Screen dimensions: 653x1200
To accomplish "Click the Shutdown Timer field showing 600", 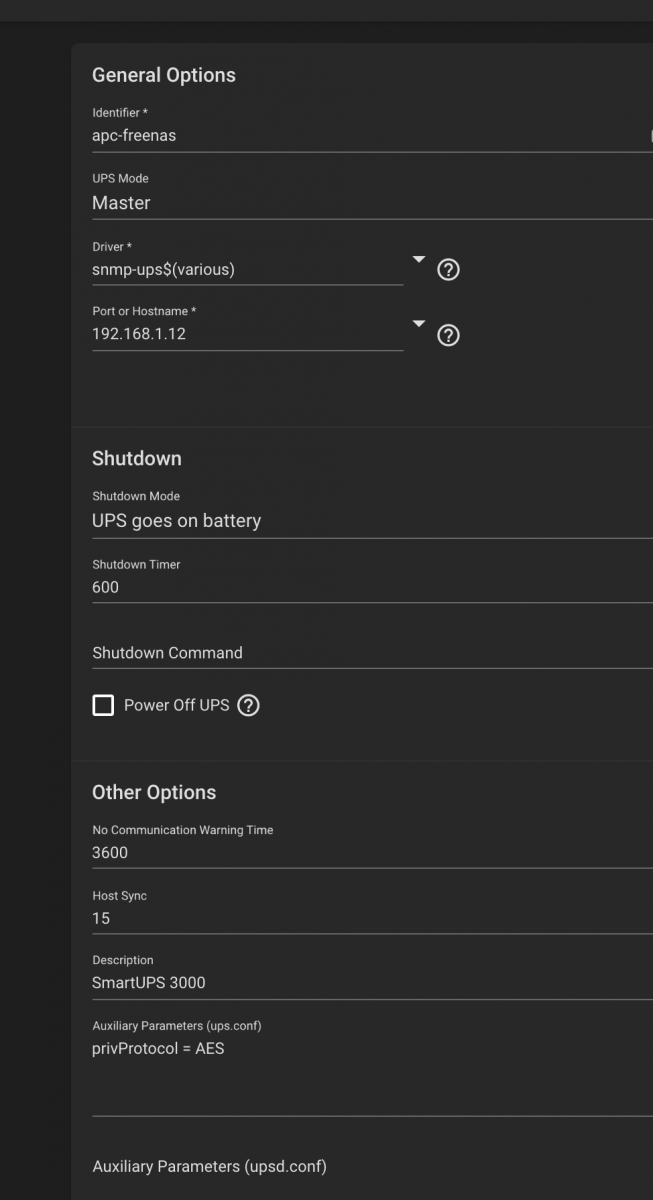I will point(372,587).
